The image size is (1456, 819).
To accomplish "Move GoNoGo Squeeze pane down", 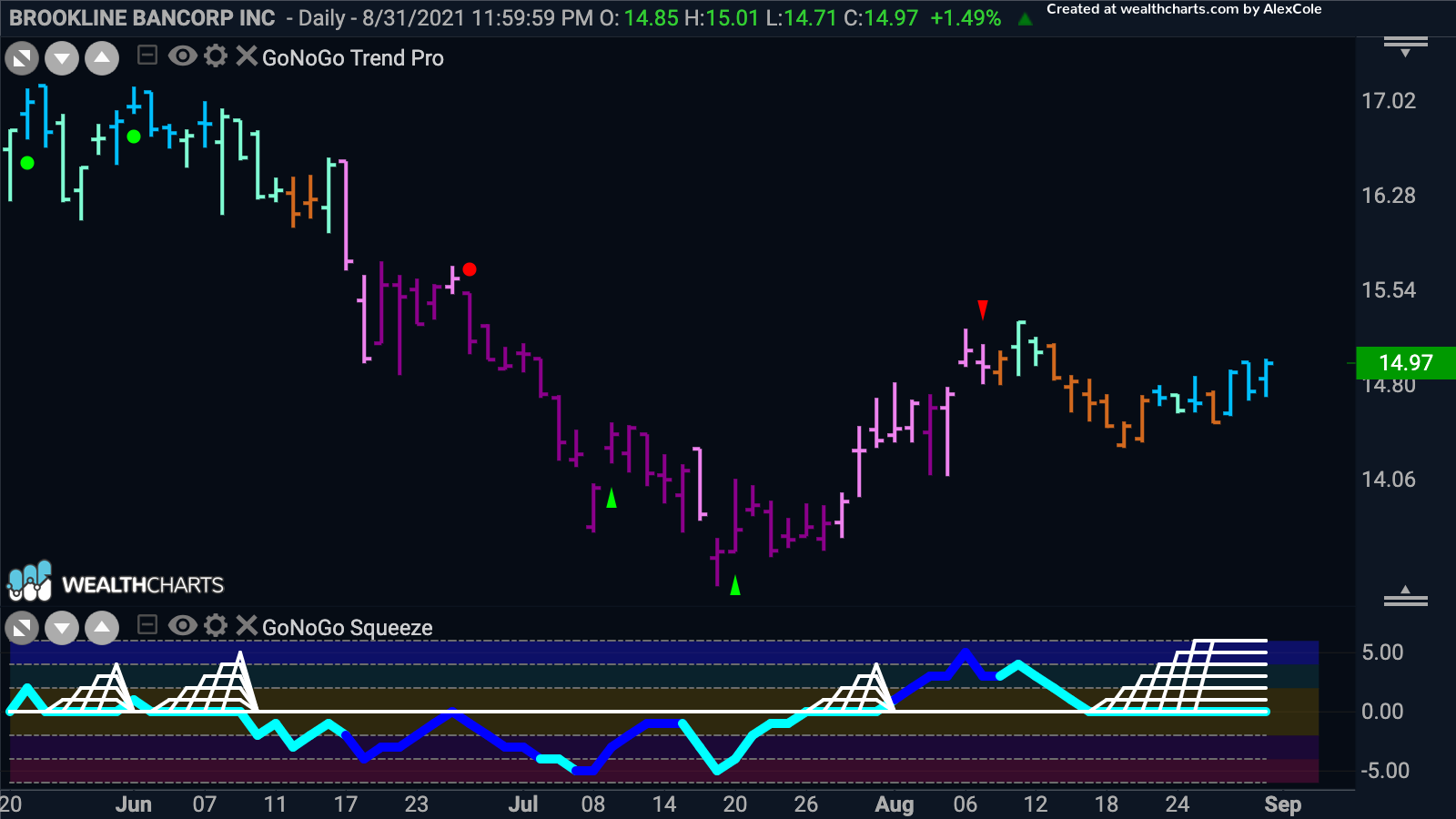I will (62, 627).
